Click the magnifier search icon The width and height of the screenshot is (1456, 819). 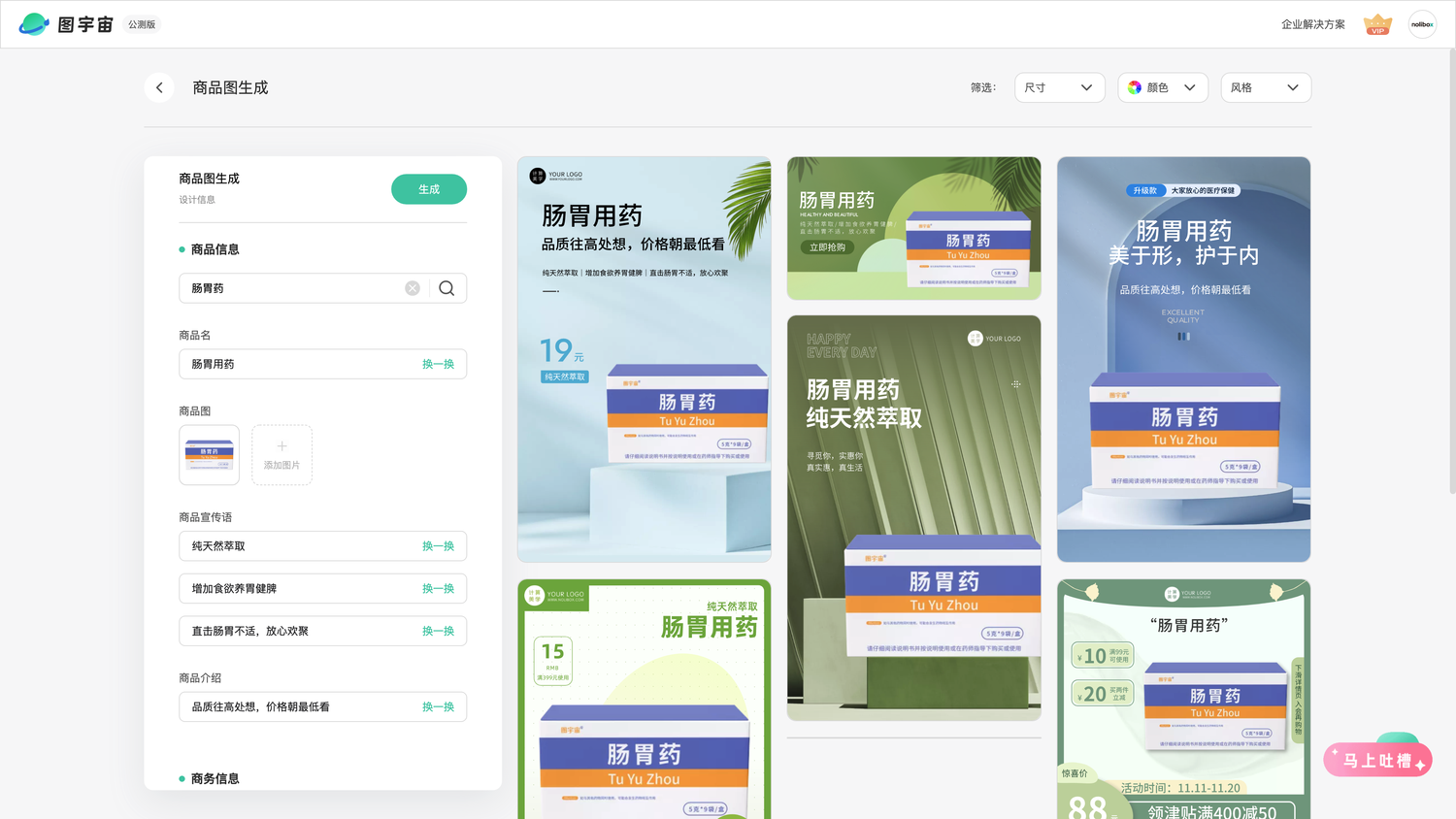click(x=447, y=288)
